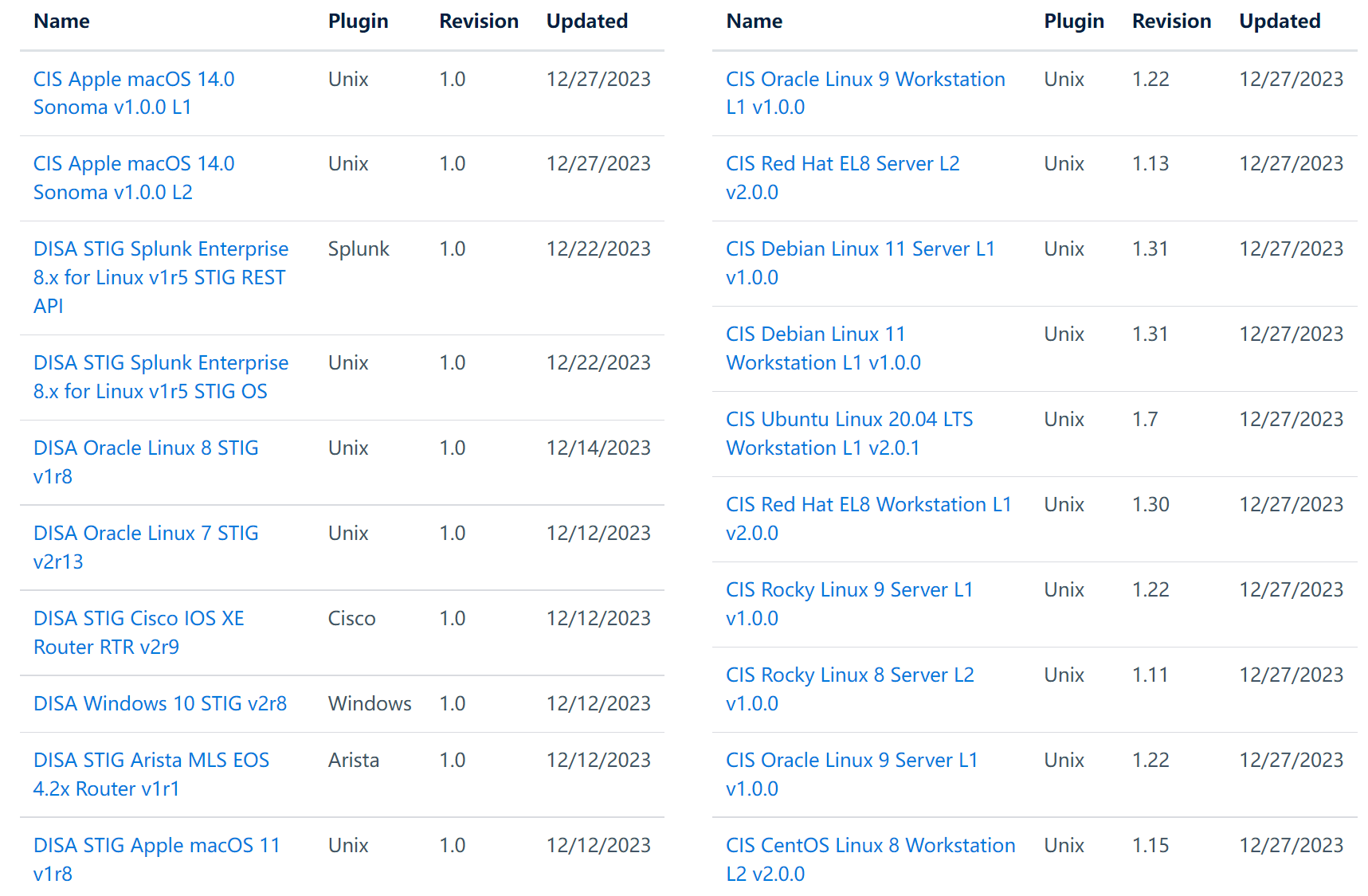The height and width of the screenshot is (896, 1368).
Task: Open DISA Windows 10 STIG v2r8 link
Action: 160,703
